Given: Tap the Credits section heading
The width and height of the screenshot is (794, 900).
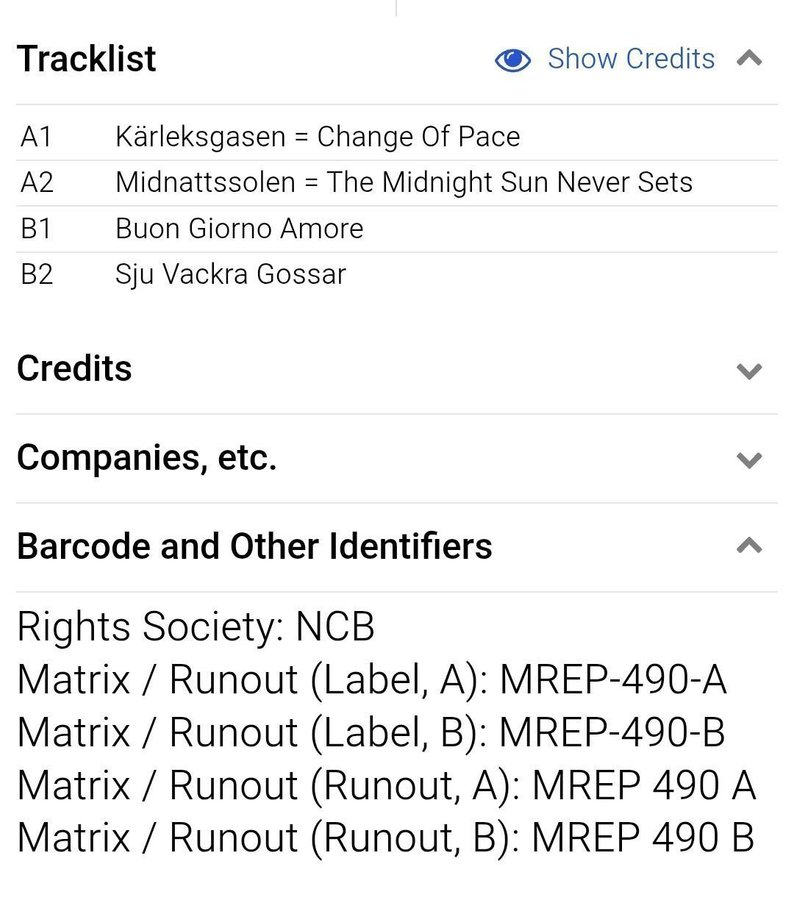Looking at the screenshot, I should [75, 369].
